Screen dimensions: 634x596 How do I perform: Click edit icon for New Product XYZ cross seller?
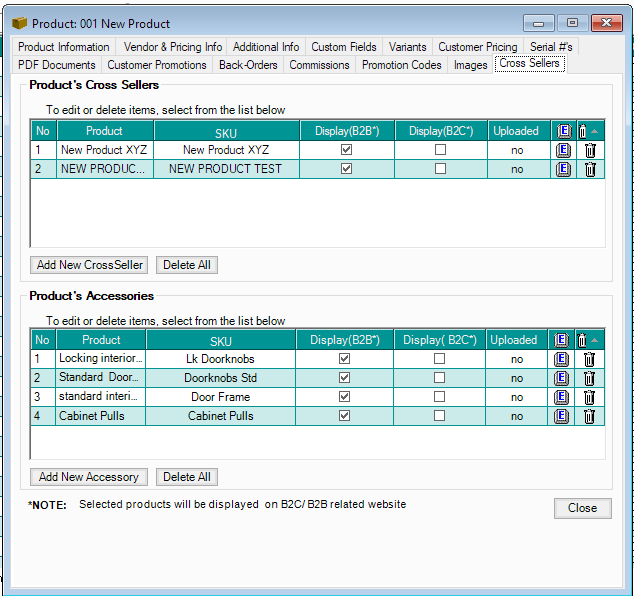(x=562, y=150)
